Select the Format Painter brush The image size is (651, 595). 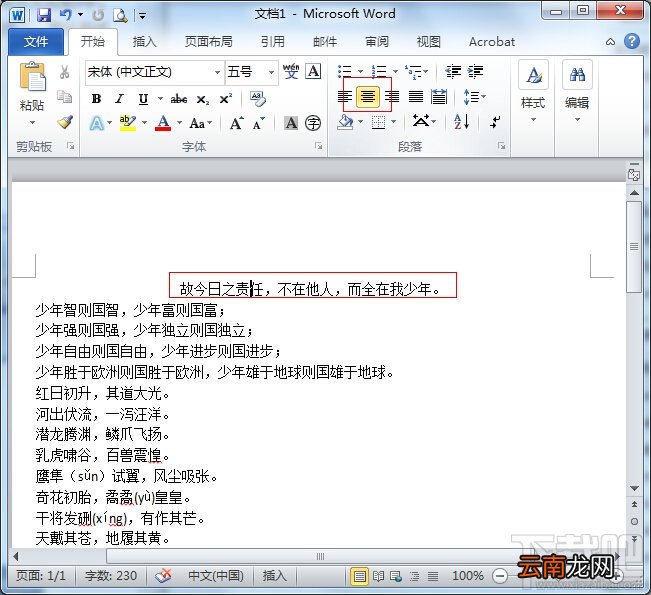pyautogui.click(x=65, y=122)
